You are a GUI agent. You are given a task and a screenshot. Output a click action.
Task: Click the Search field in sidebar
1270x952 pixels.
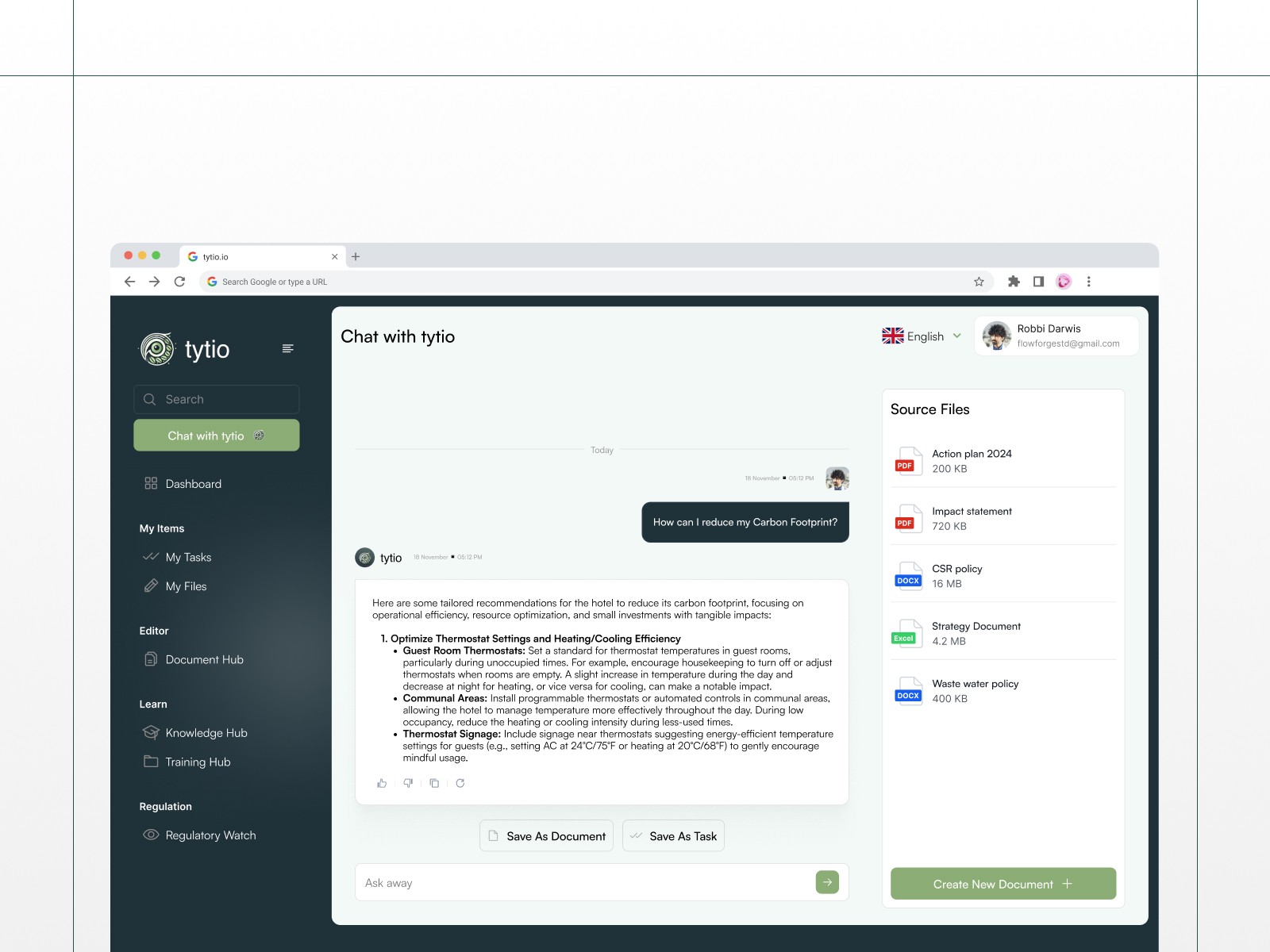point(217,399)
